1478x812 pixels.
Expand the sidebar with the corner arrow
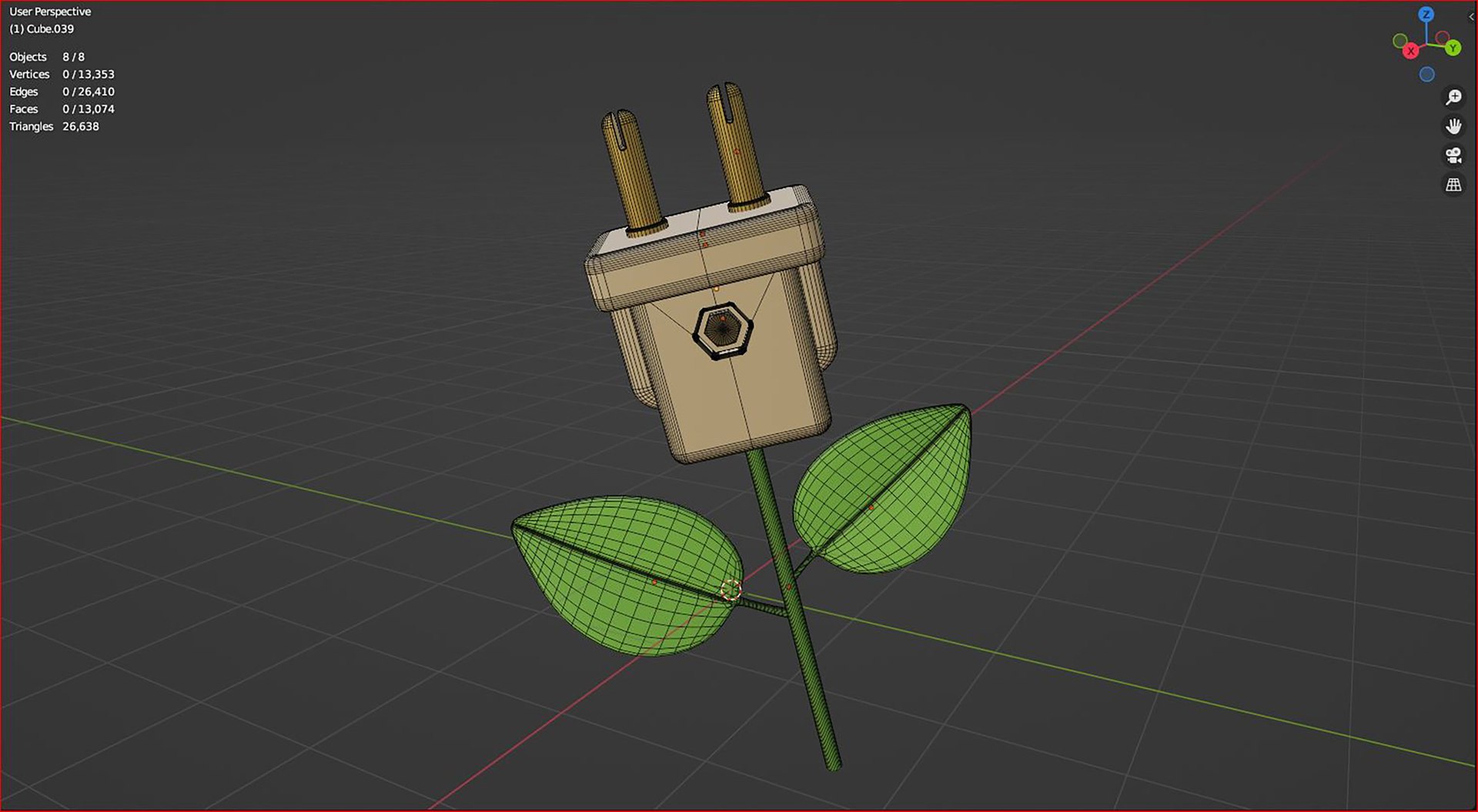coord(1472,16)
